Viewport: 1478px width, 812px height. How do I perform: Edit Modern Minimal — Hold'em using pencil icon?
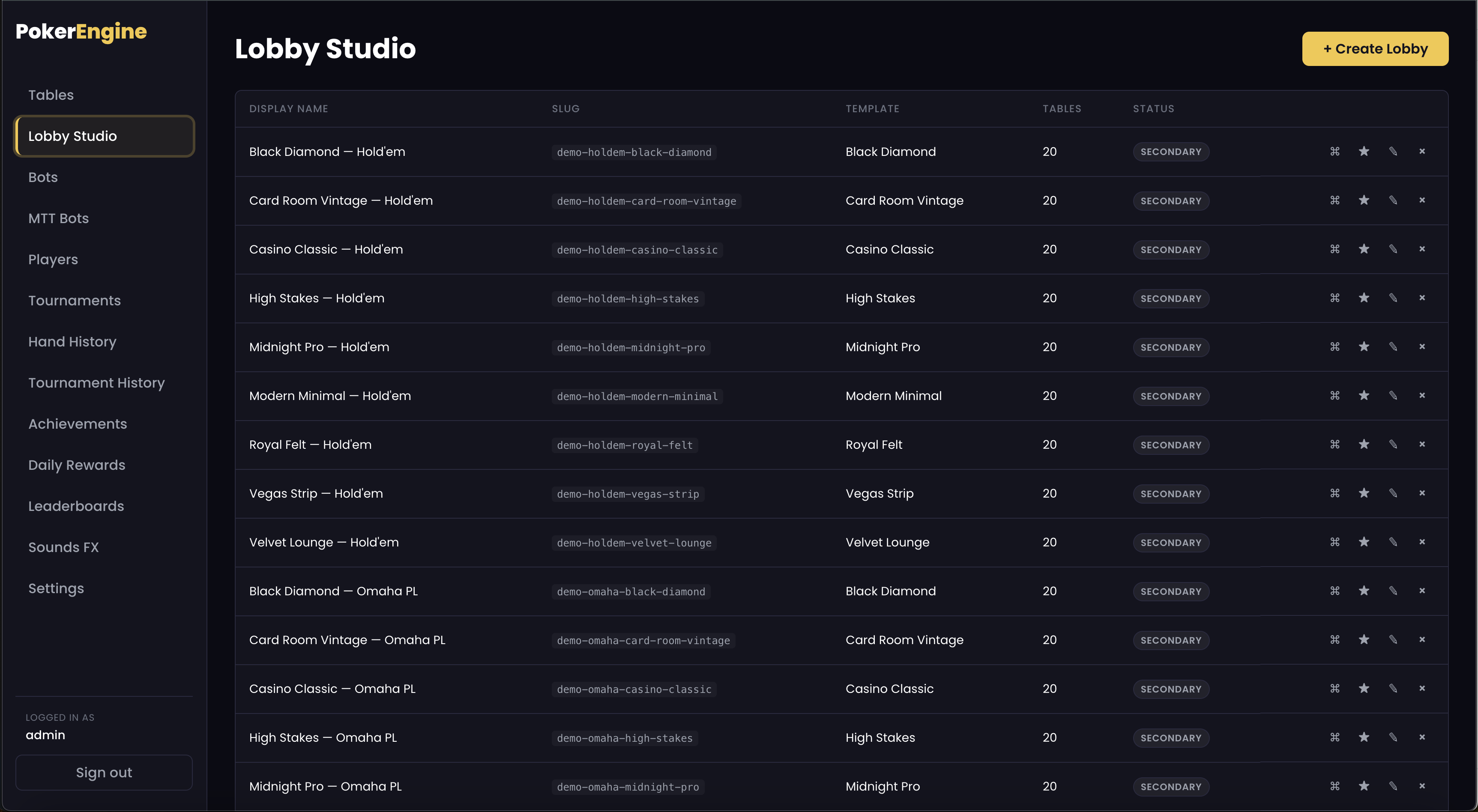tap(1393, 395)
